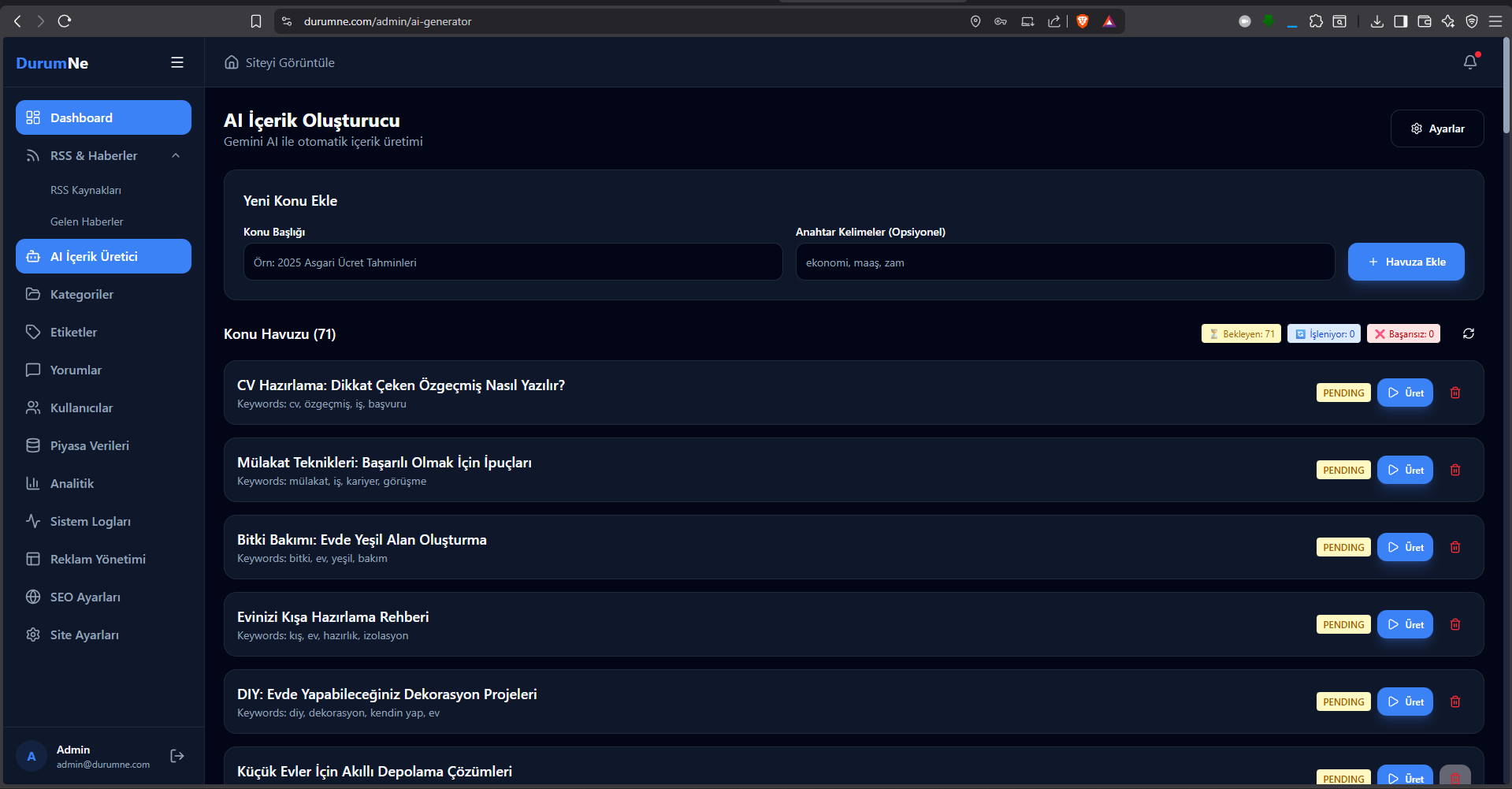1512x789 pixels.
Task: Open the browser wallet icon
Action: (x=1425, y=21)
